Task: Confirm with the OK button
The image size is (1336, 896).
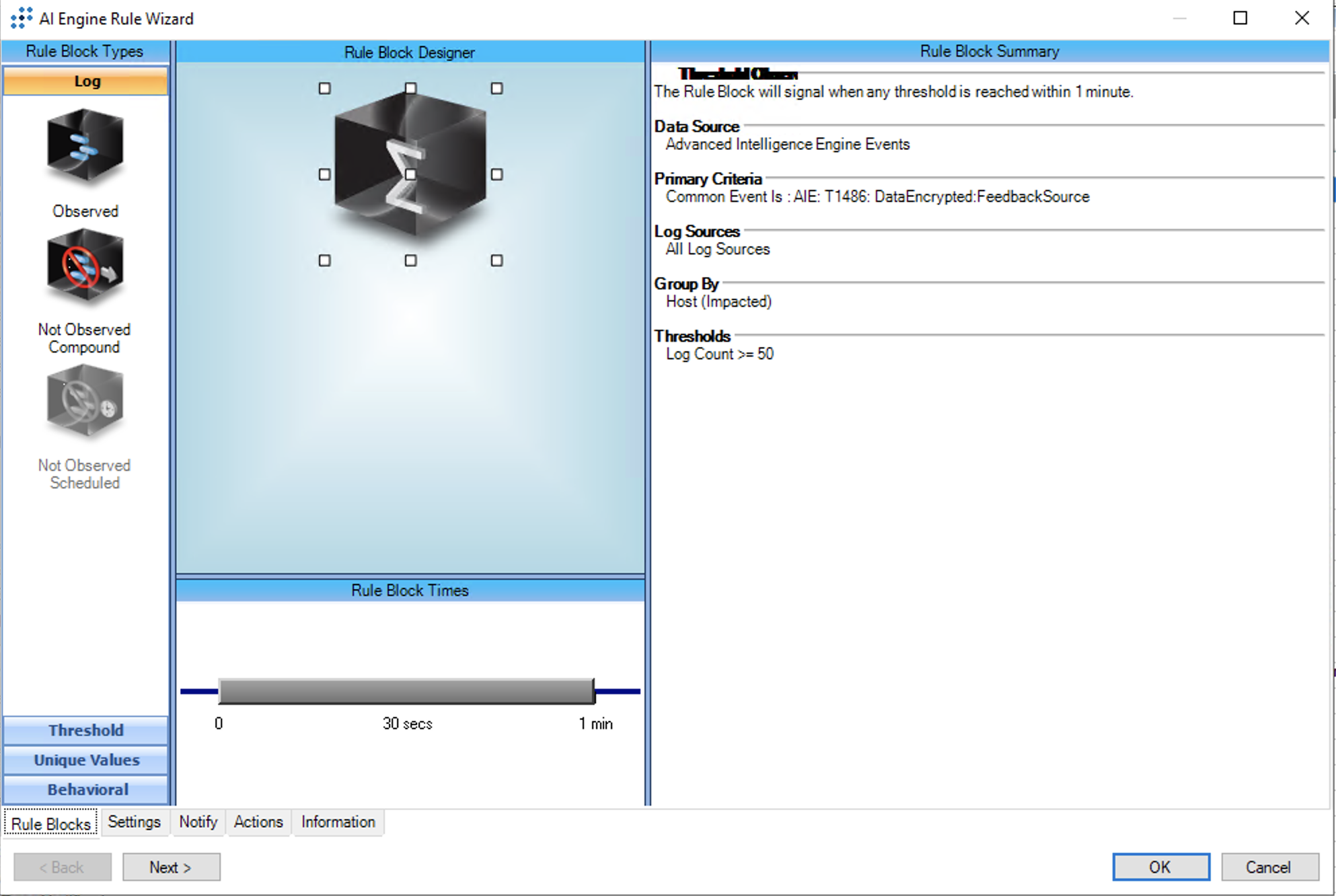Action: point(1160,867)
